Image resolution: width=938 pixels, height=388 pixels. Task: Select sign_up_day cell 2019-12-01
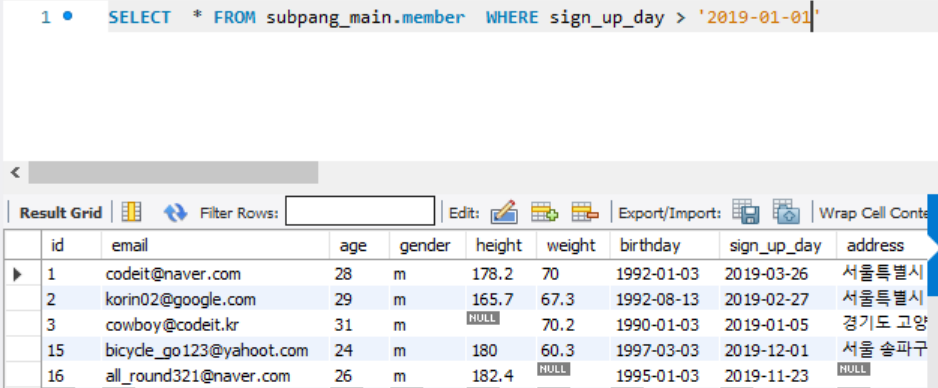pos(766,350)
